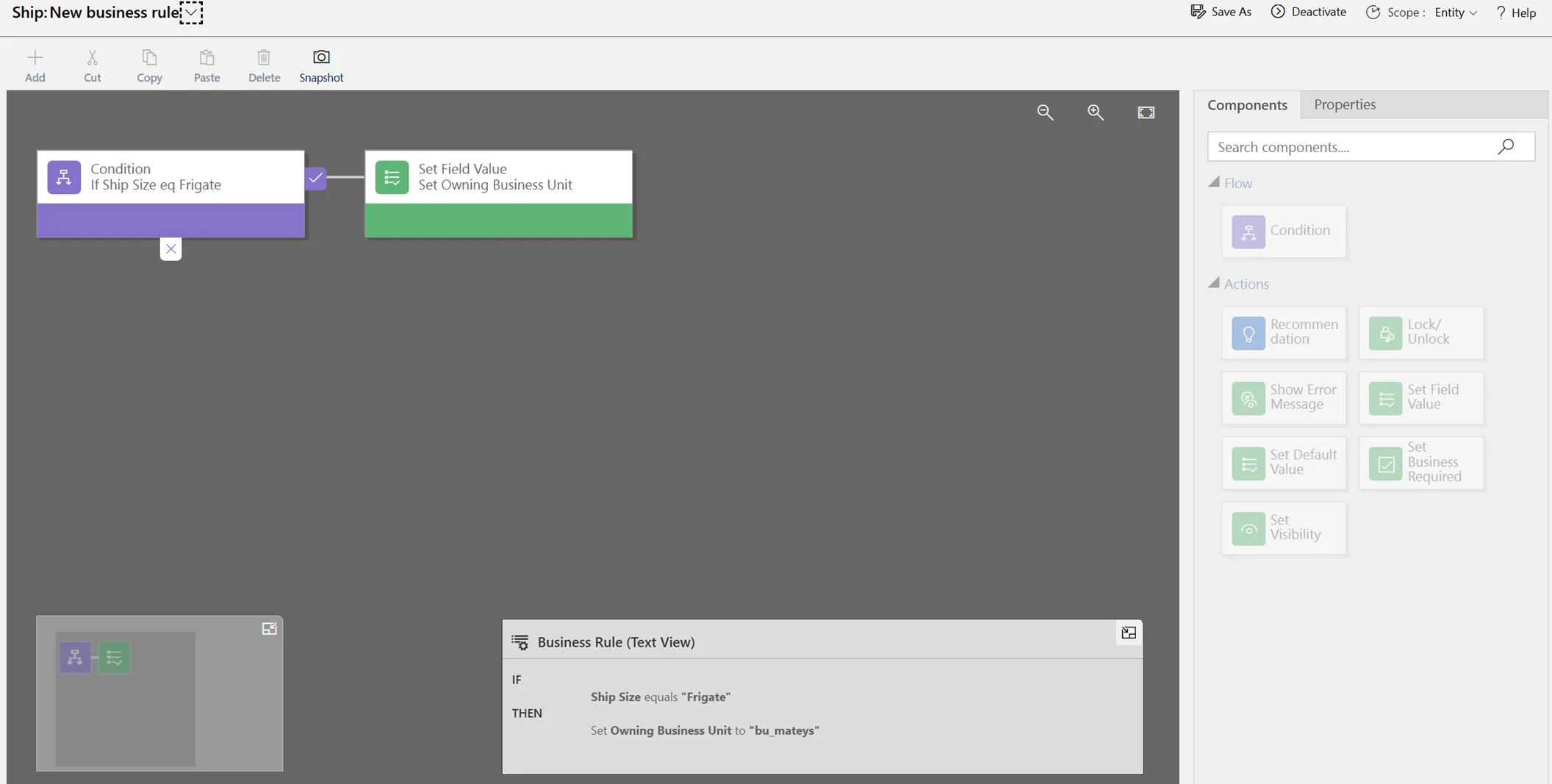The width and height of the screenshot is (1552, 784).
Task: Open the business rule name chevron dropdown
Action: 191,12
